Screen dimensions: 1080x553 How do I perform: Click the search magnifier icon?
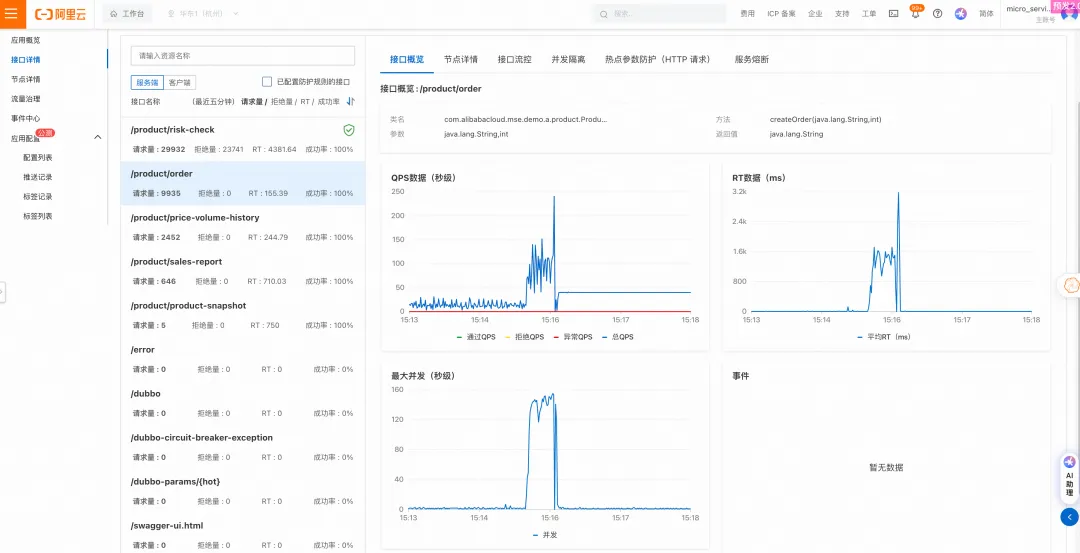pos(604,14)
